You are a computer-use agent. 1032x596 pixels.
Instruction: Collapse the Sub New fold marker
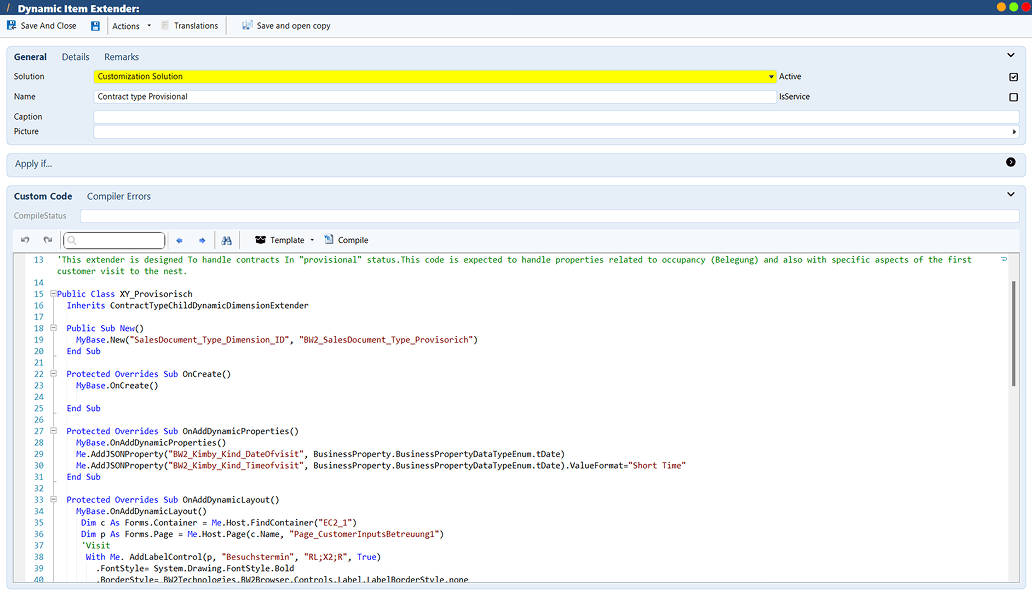53,328
